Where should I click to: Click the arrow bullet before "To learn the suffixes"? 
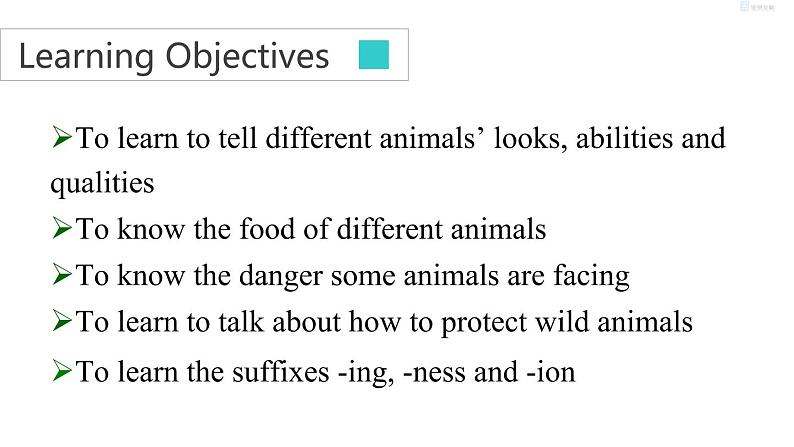62,372
